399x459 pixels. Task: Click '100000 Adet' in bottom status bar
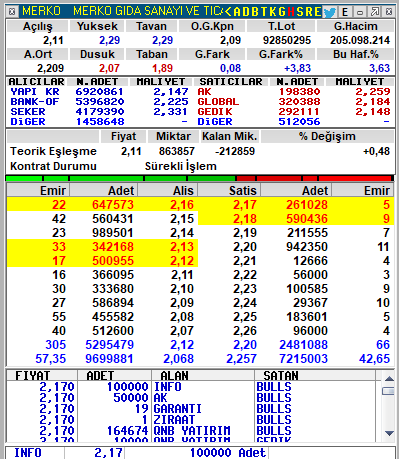click(x=228, y=453)
